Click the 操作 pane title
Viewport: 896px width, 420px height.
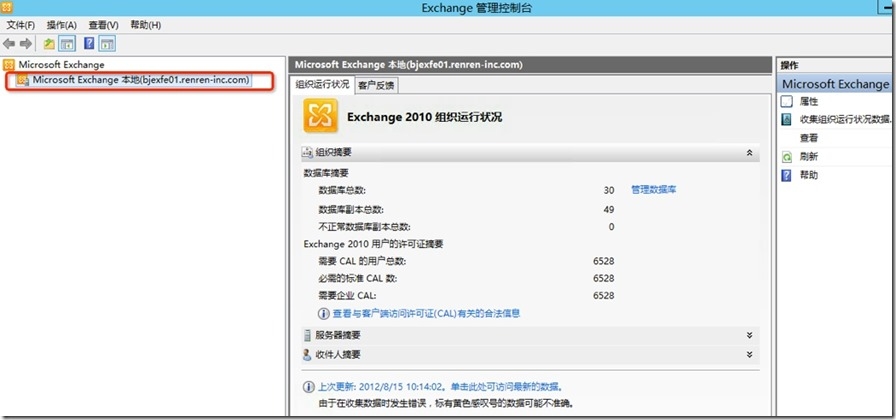click(790, 66)
